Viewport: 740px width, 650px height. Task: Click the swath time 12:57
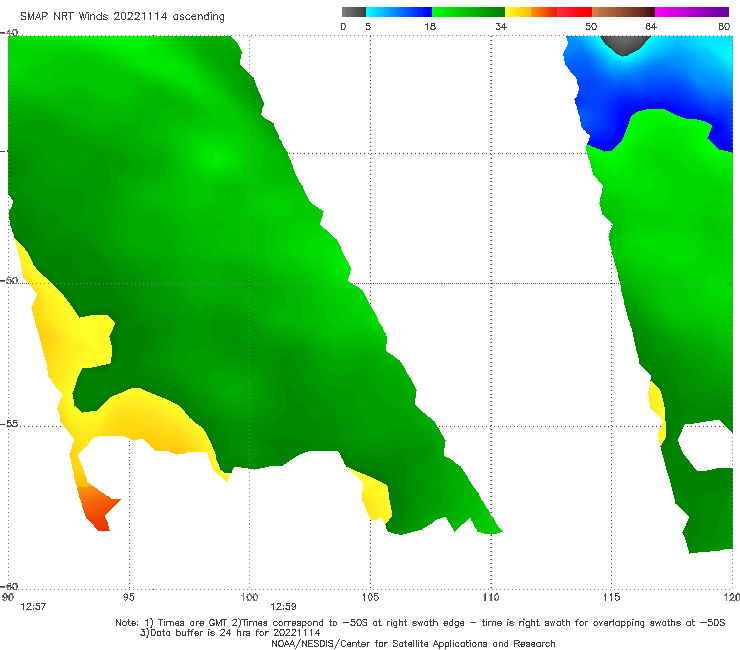point(33,607)
